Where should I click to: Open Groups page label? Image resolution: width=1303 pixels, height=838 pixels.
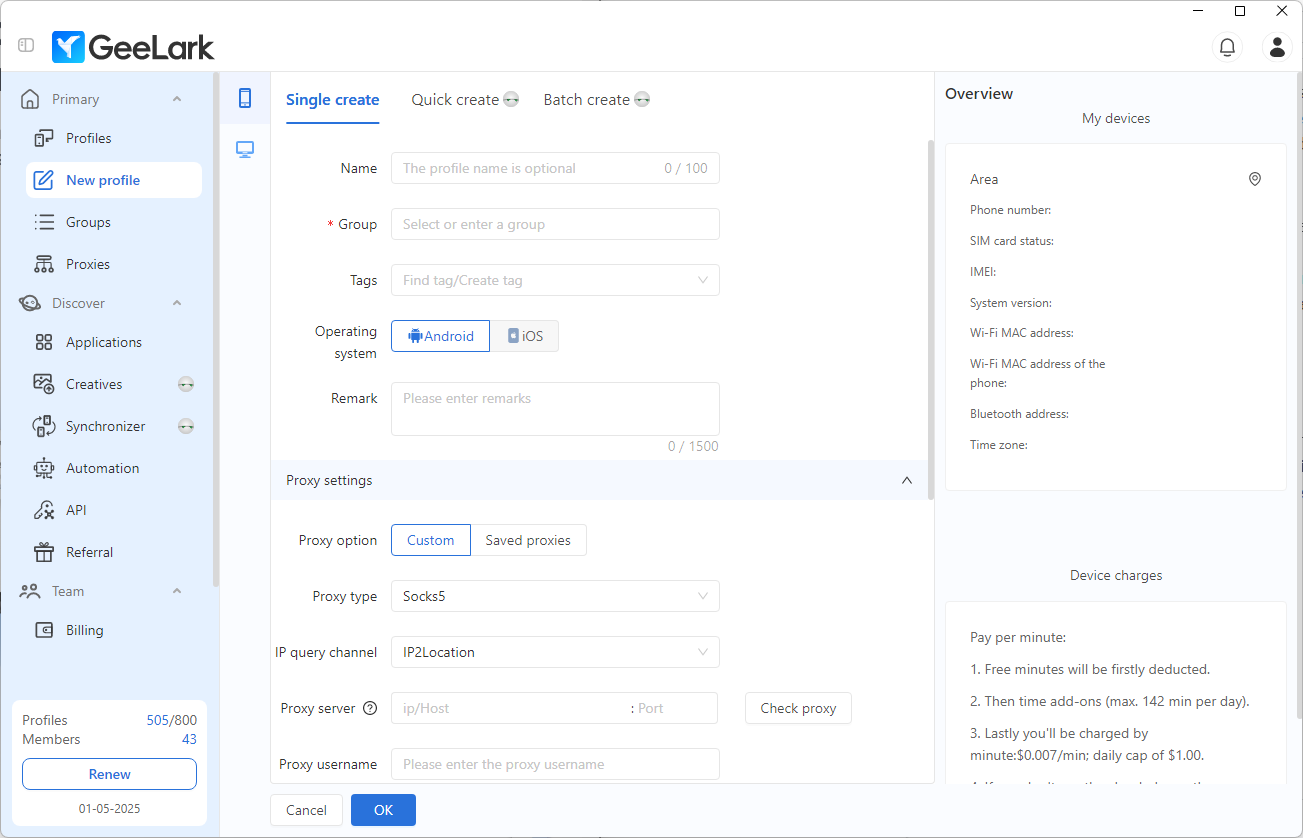pyautogui.click(x=88, y=222)
